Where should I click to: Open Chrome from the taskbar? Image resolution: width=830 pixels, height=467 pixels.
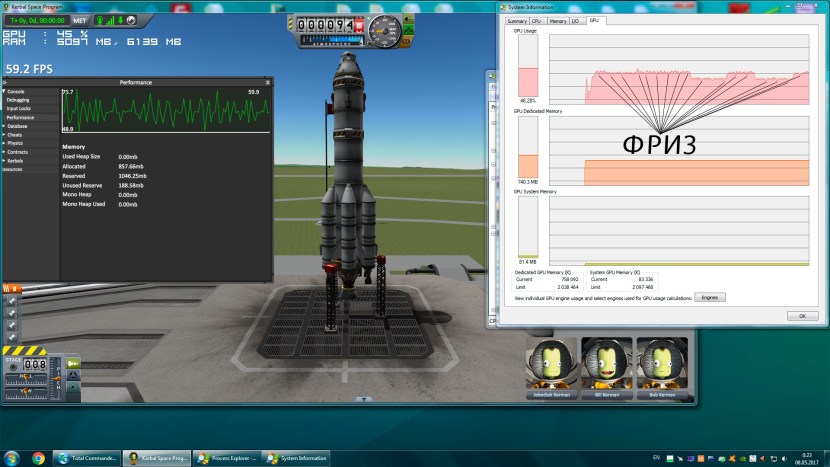[38, 458]
